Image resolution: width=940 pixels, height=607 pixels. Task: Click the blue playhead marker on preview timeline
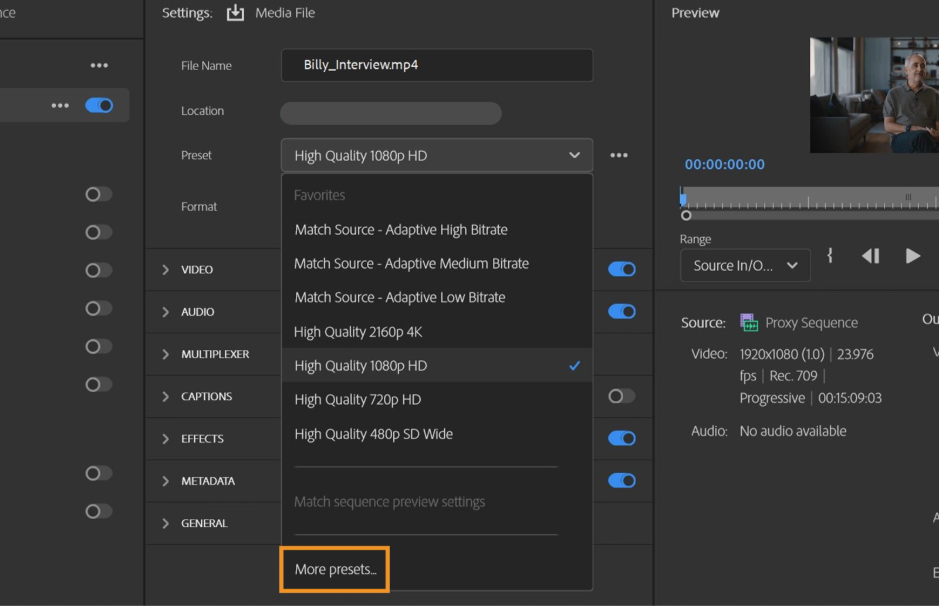point(683,197)
